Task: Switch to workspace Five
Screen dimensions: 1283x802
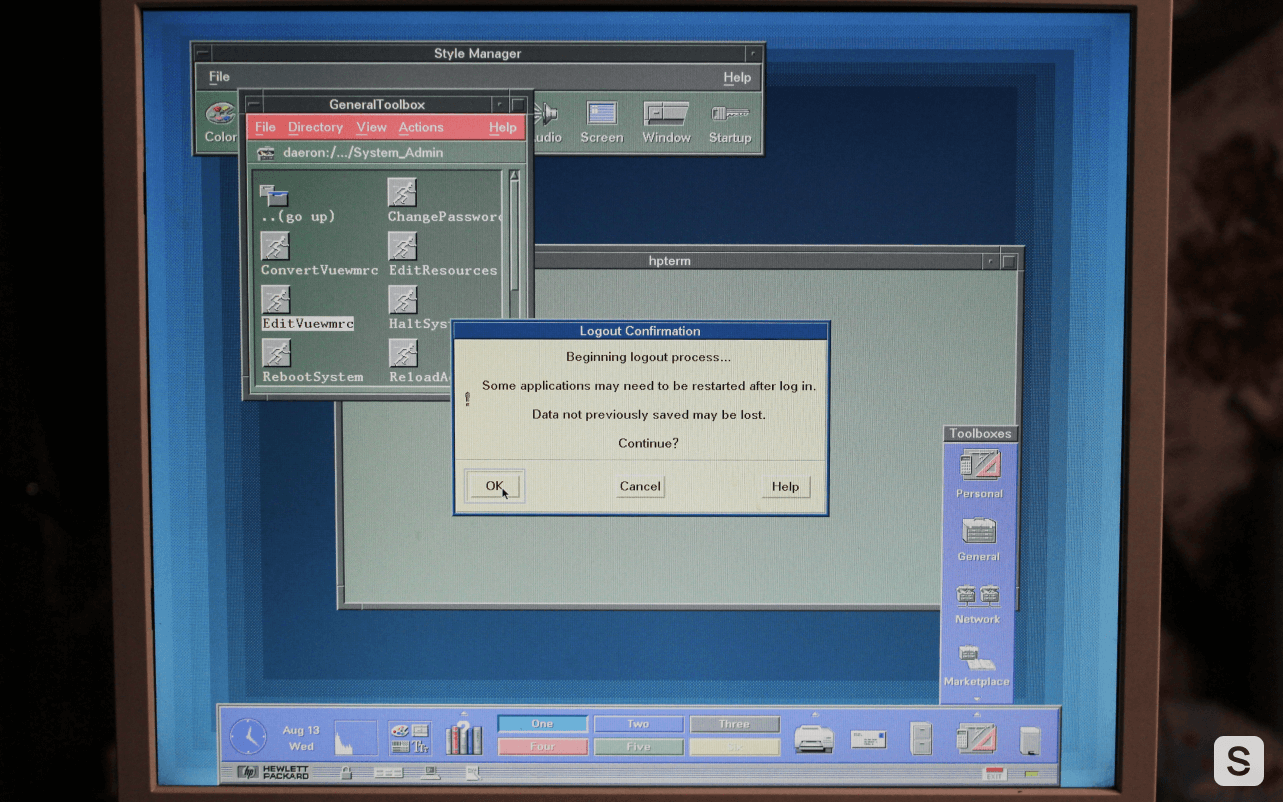Action: [x=638, y=747]
